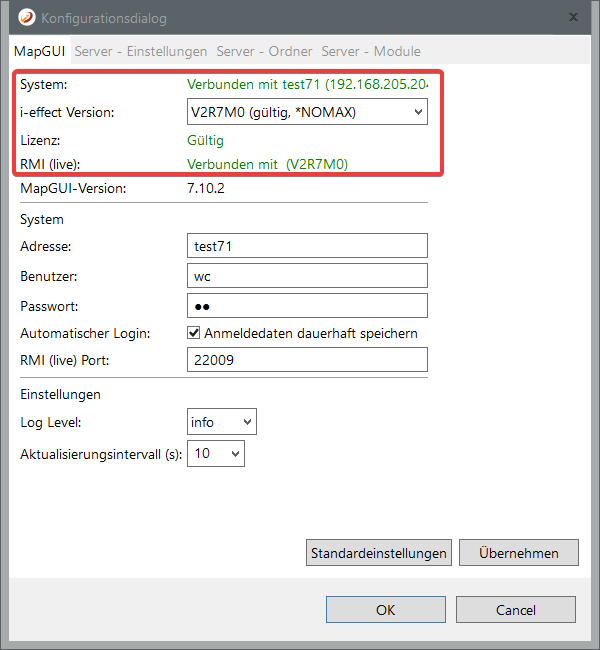
Task: Click into the Passwort field
Action: (x=307, y=305)
